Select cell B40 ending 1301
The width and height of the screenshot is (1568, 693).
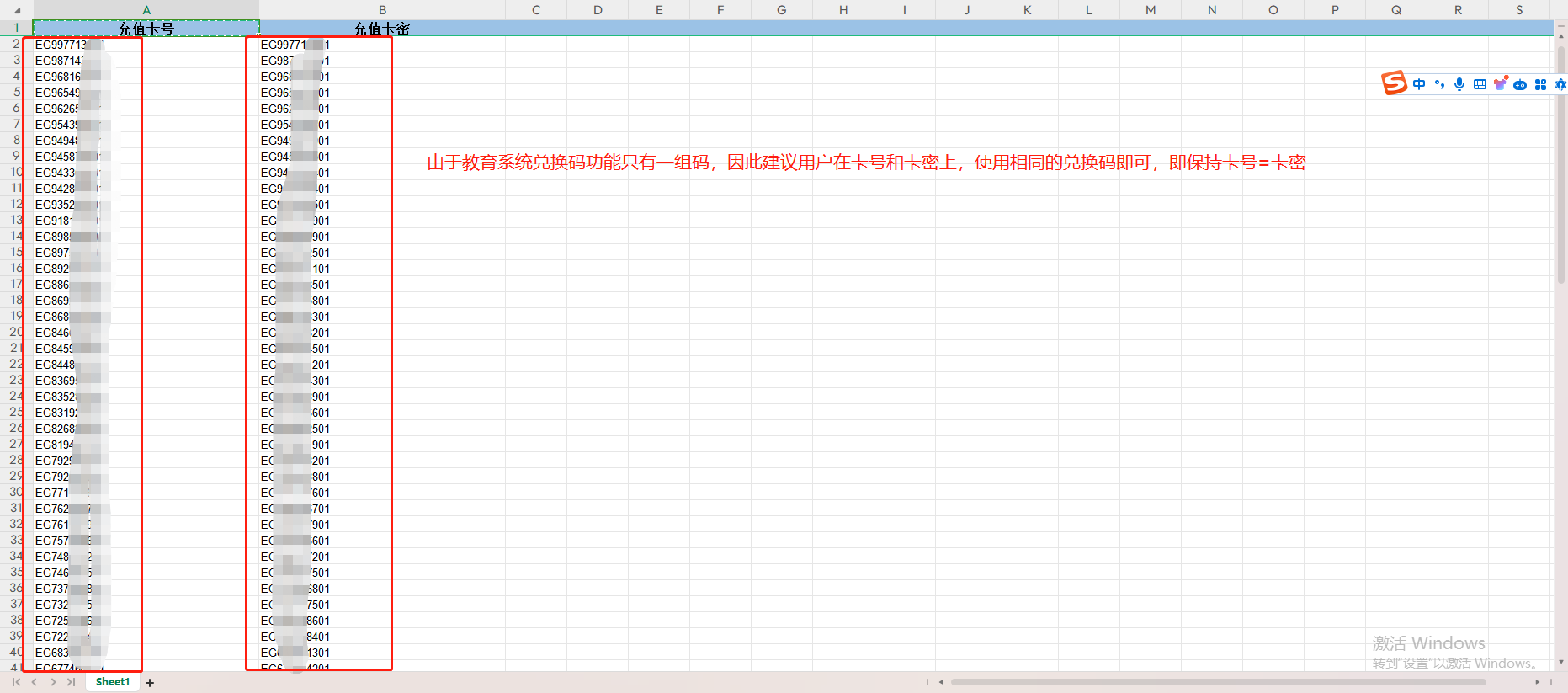[x=382, y=653]
